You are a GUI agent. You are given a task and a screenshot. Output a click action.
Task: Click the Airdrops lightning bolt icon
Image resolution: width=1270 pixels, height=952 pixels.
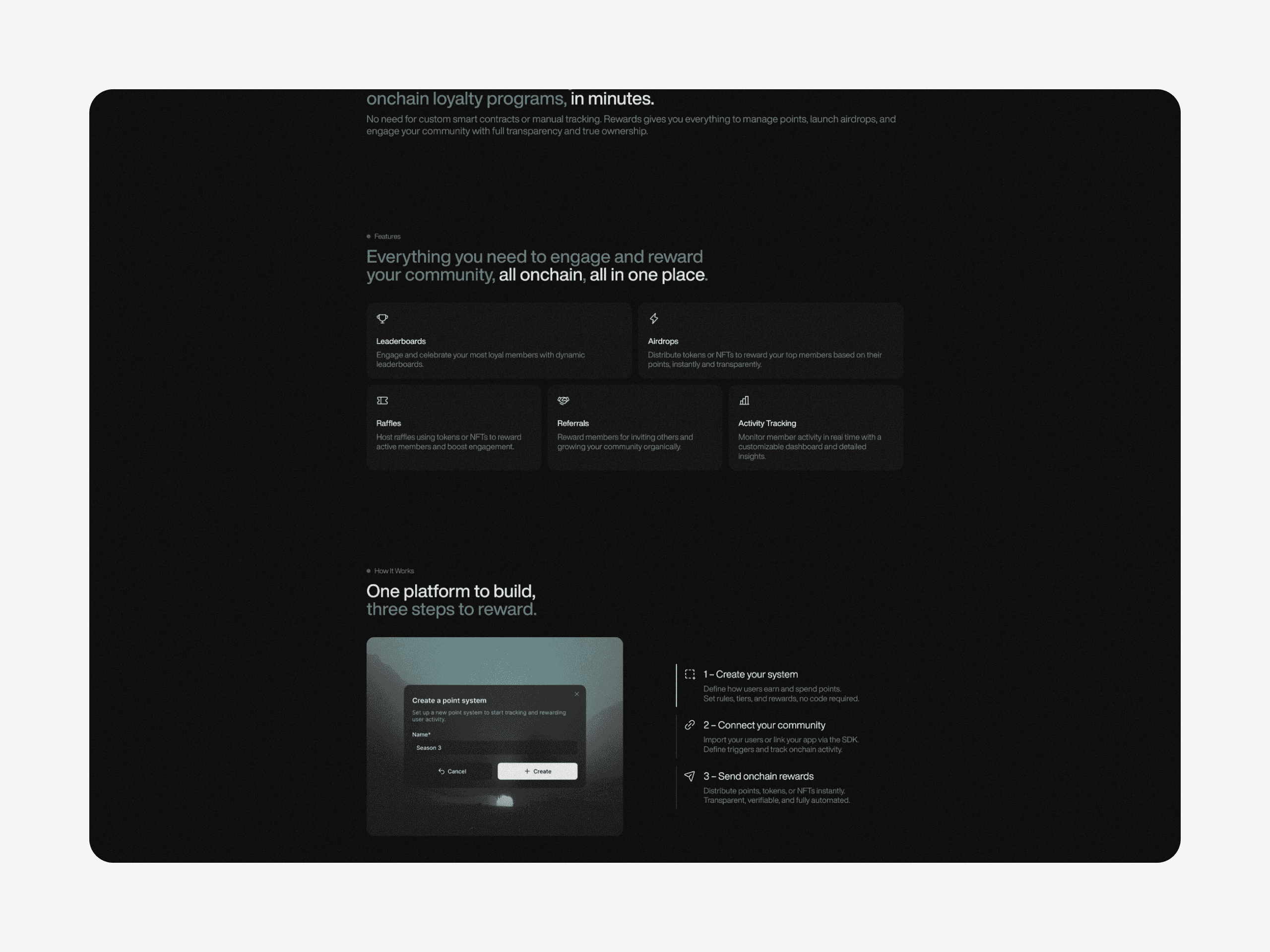point(653,318)
